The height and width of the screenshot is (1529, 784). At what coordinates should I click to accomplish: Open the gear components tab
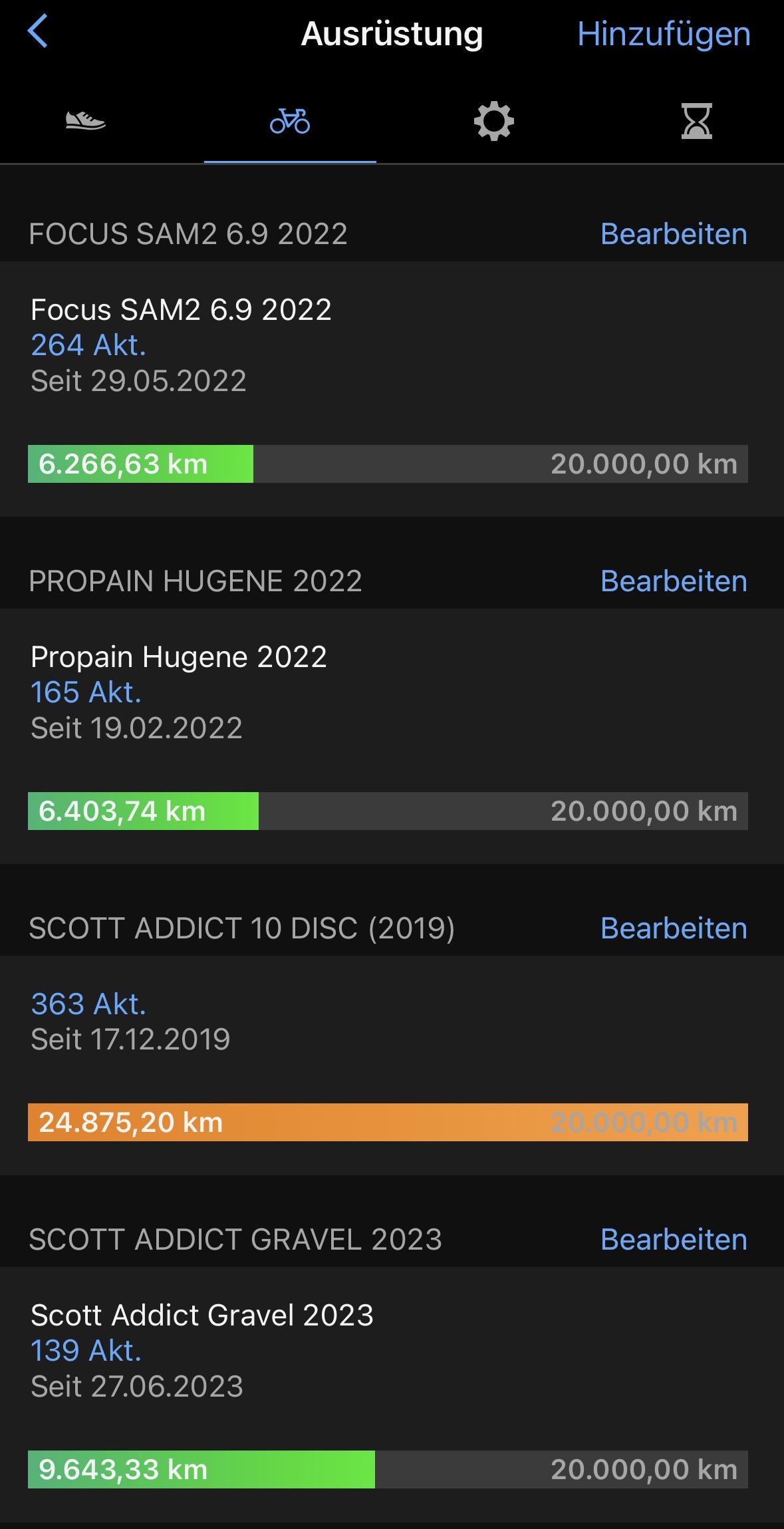493,121
